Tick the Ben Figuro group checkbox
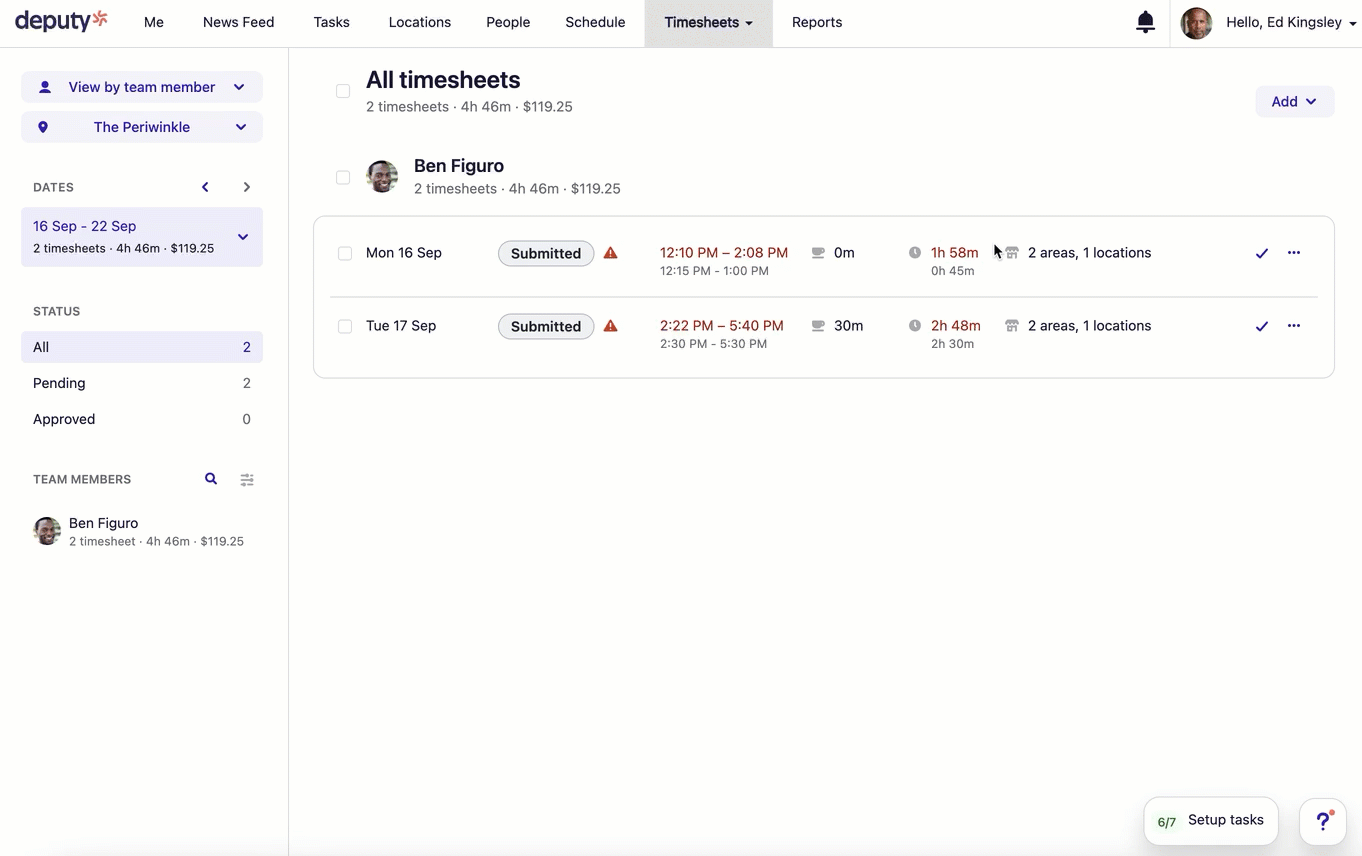Screen dimensions: 1362x856 (x=343, y=177)
